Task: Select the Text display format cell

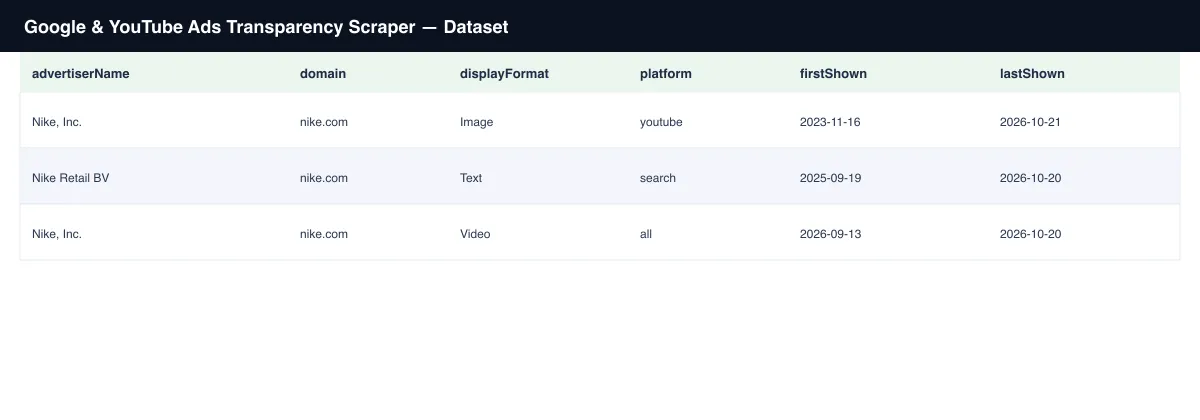Action: click(x=471, y=178)
